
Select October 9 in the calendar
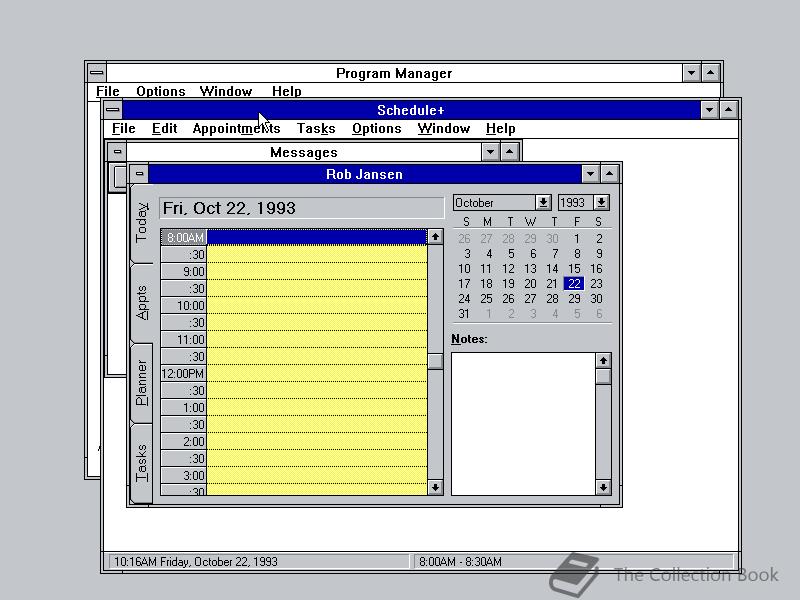point(598,254)
